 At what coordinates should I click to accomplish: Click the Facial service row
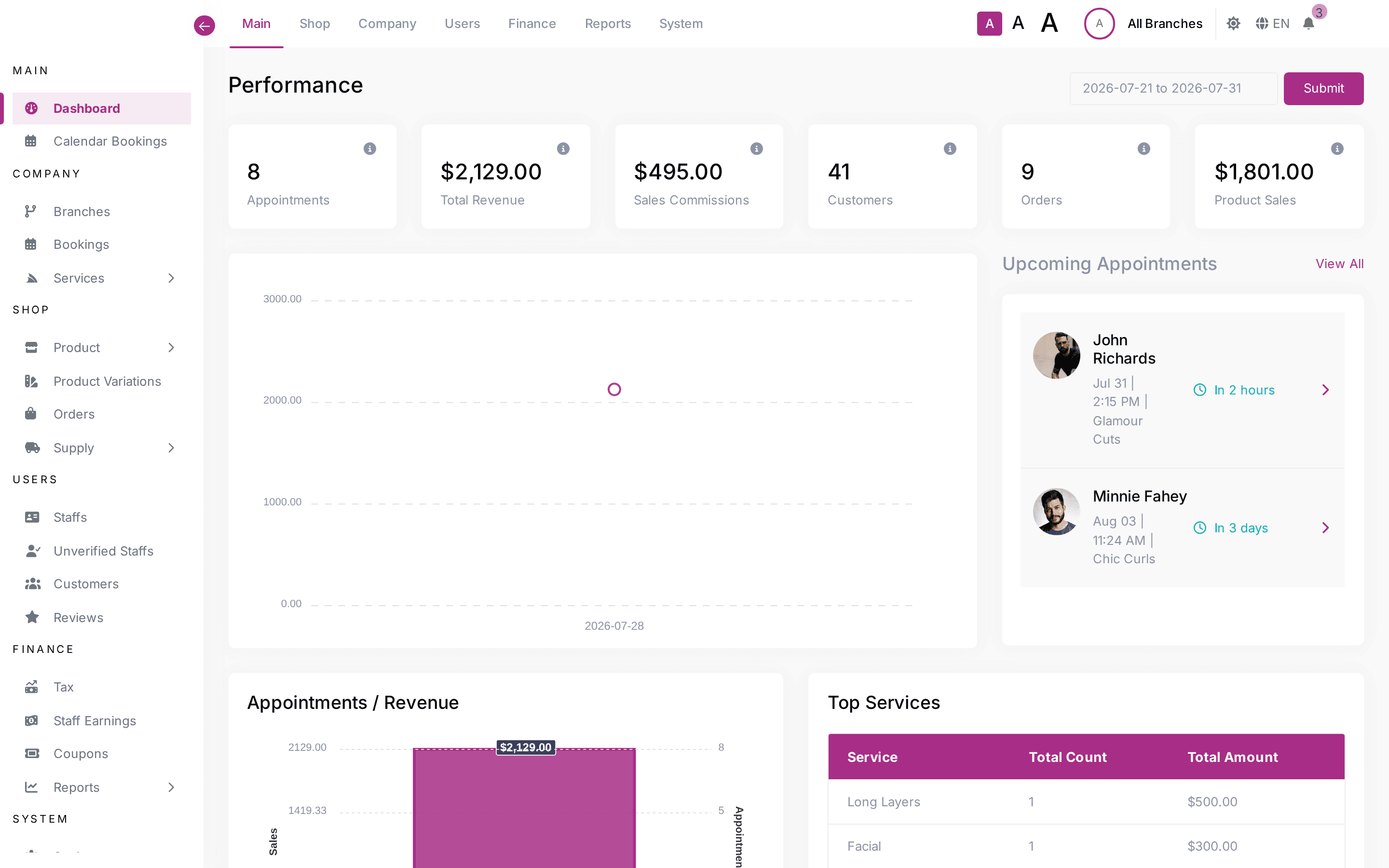point(1086,846)
